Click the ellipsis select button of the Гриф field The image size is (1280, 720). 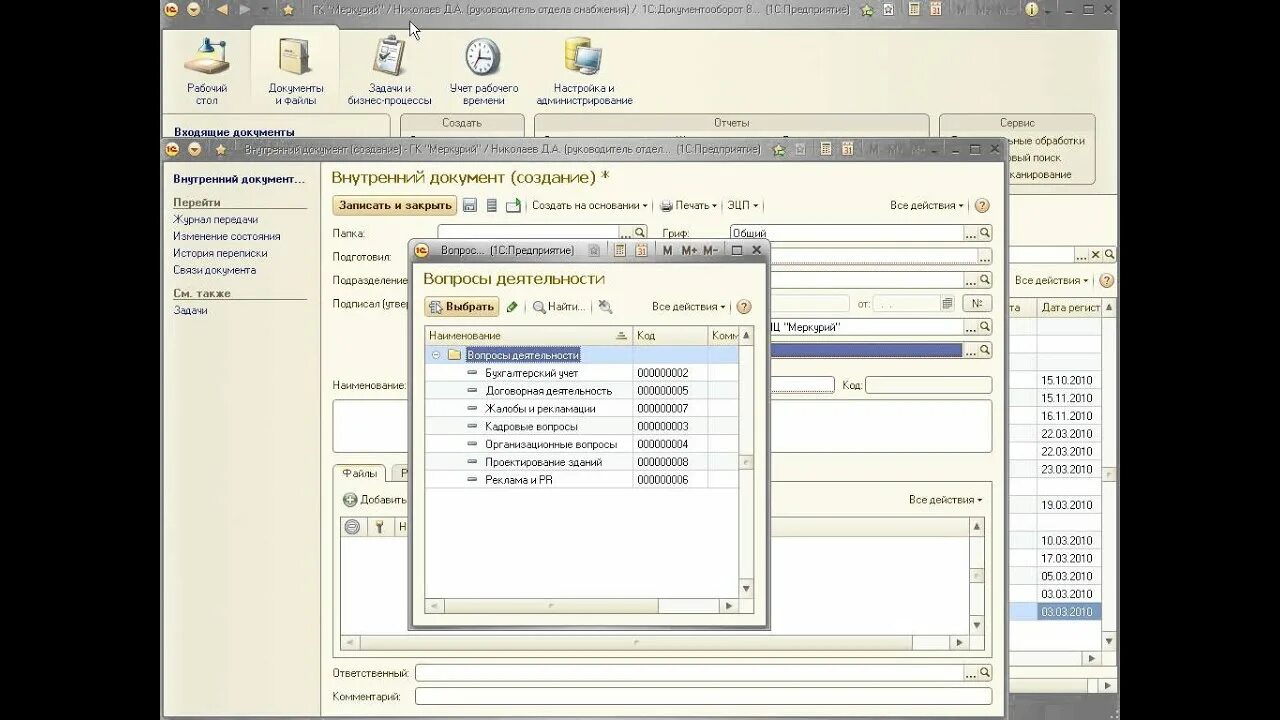(970, 233)
